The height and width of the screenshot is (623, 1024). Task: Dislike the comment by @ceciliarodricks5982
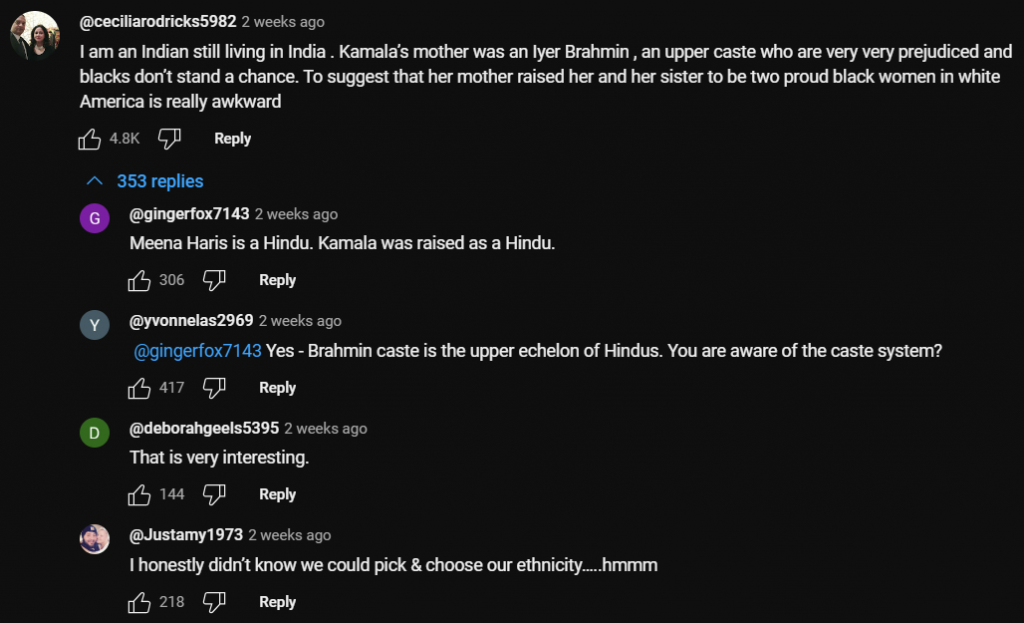click(x=169, y=139)
